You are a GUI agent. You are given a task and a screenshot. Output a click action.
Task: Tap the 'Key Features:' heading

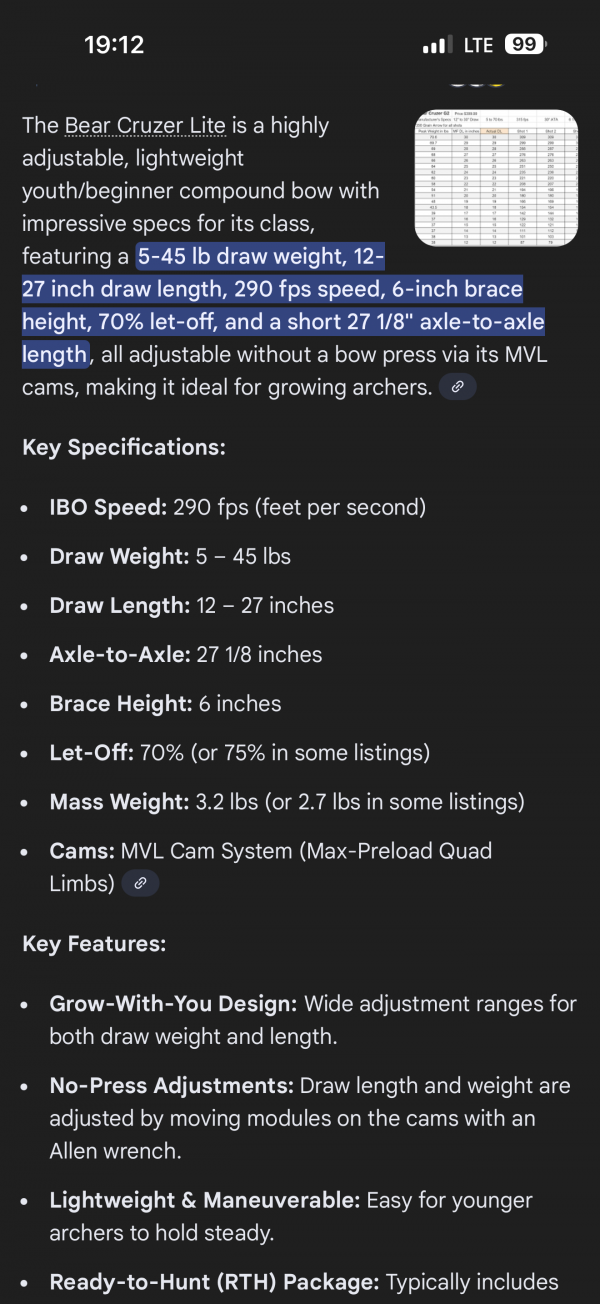94,943
